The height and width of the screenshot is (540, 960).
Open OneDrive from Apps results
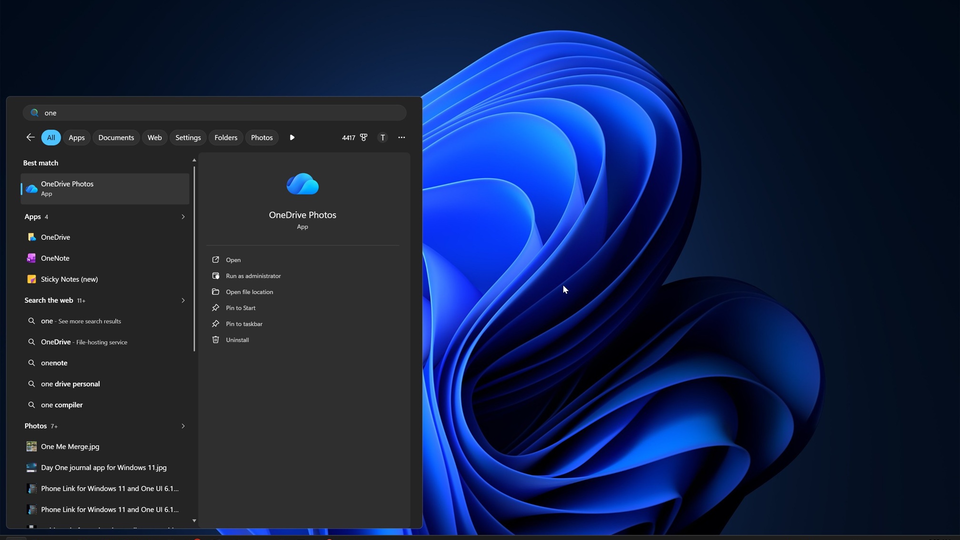[105, 237]
